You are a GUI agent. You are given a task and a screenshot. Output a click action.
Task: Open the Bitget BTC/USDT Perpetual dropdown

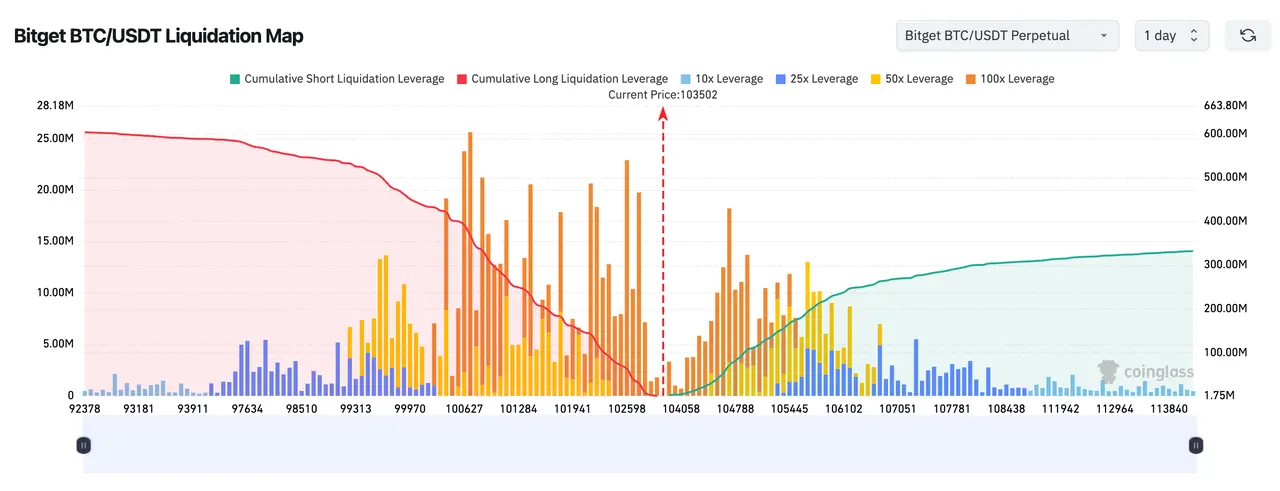coord(1007,36)
